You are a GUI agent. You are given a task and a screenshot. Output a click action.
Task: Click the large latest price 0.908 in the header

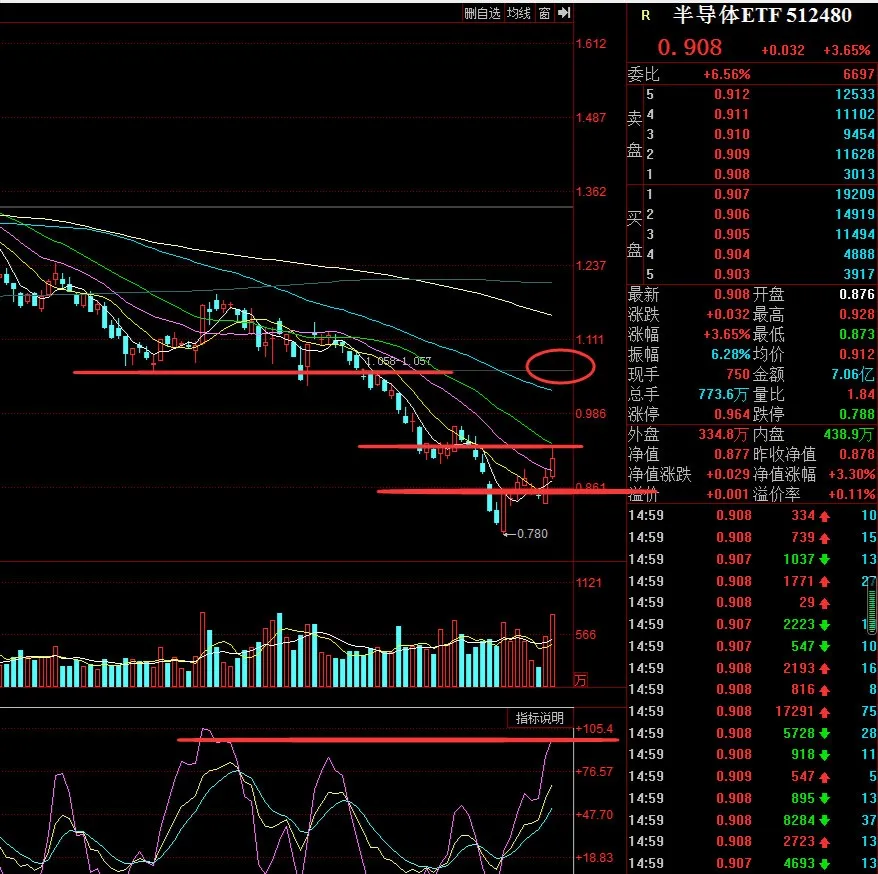pos(689,48)
